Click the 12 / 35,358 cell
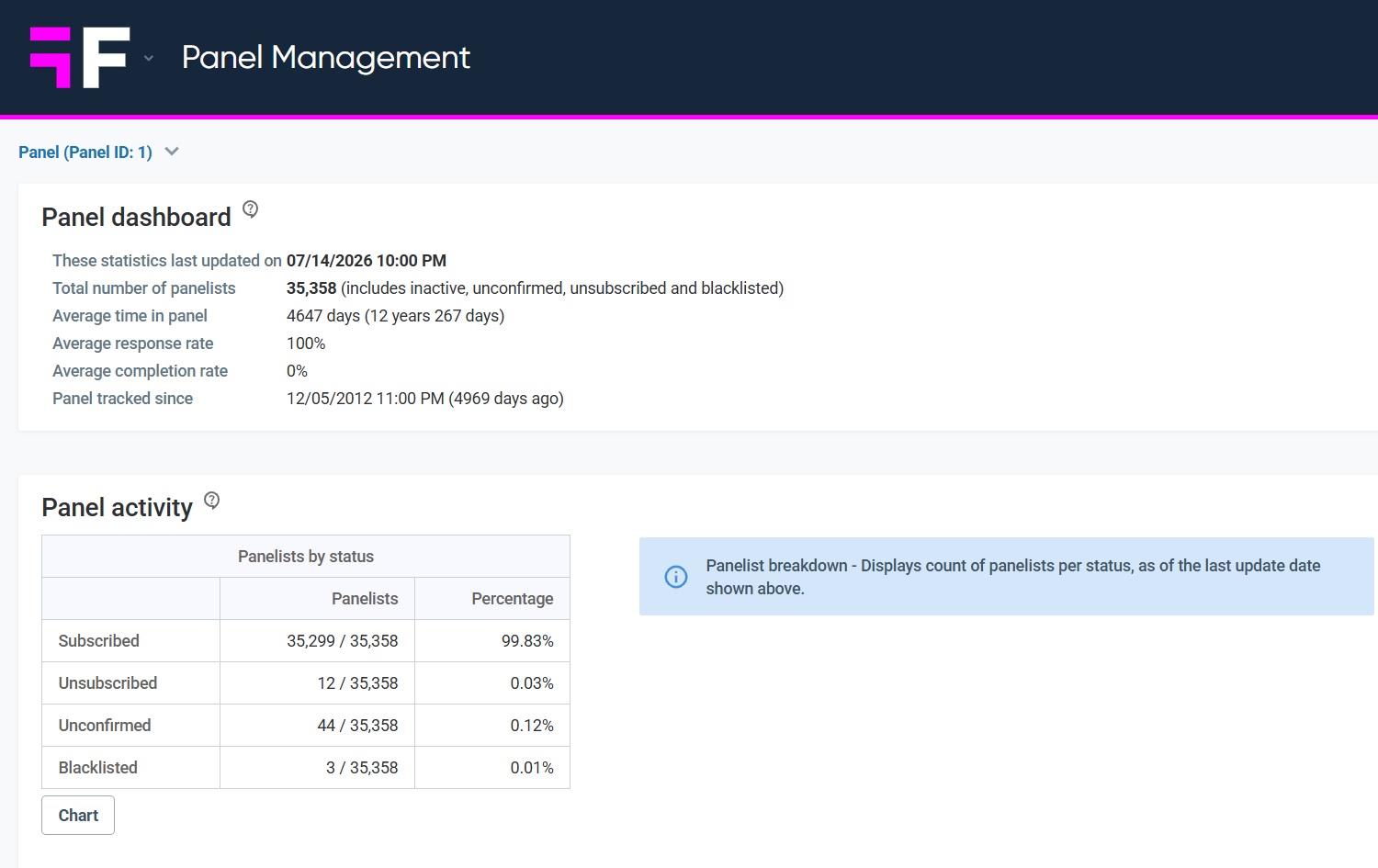This screenshot has width=1378, height=868. point(318,683)
